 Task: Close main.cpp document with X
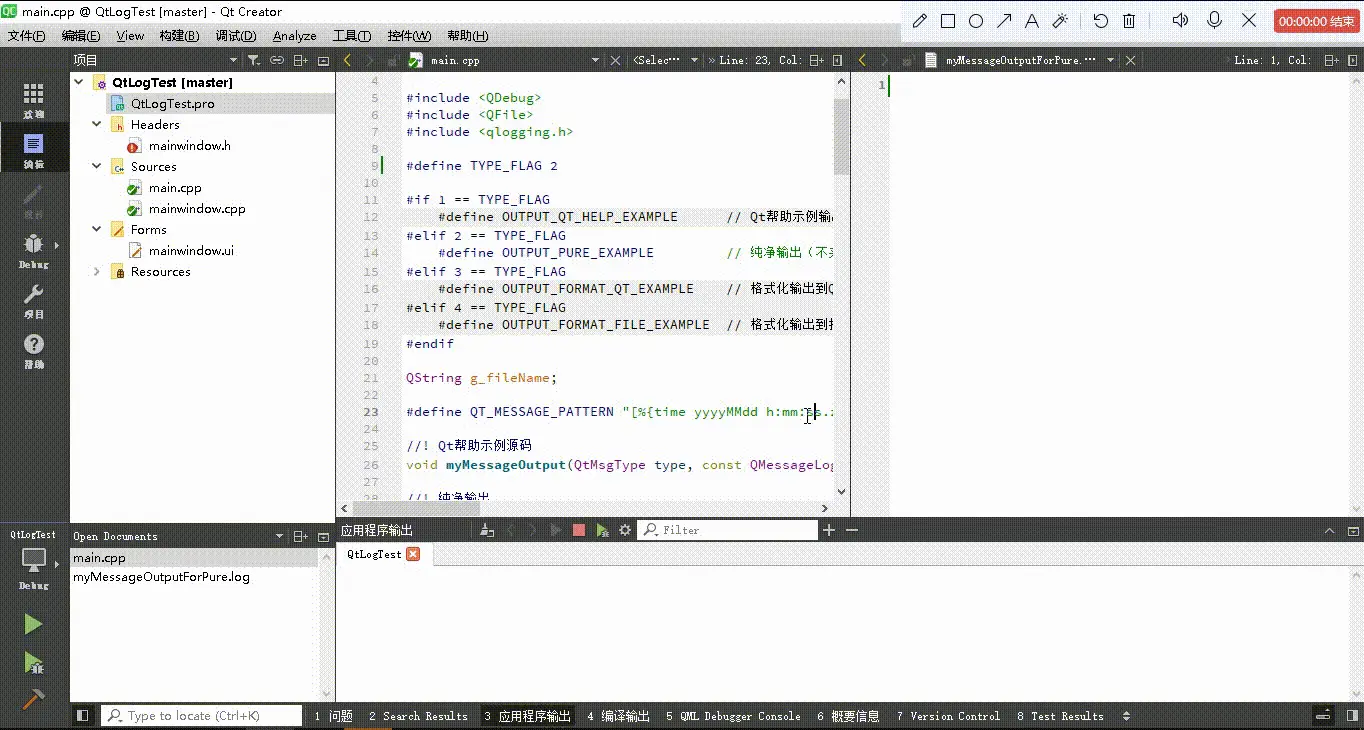pos(615,60)
